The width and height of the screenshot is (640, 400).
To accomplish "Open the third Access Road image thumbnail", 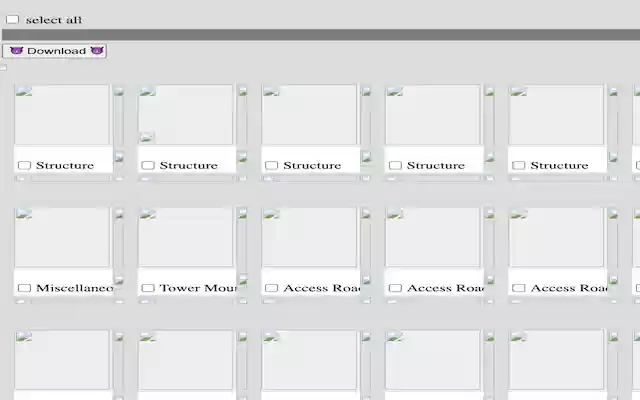I will [556, 237].
